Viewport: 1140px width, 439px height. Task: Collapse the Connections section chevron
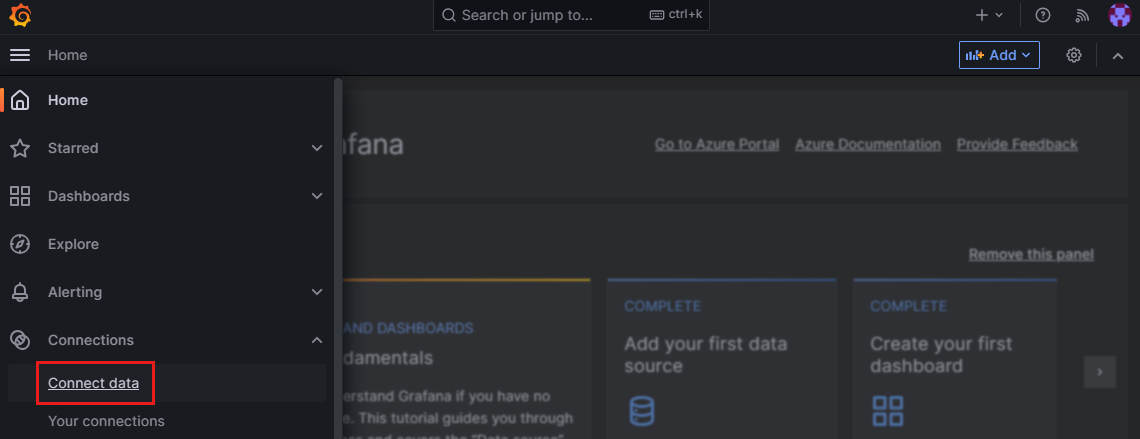(x=317, y=340)
